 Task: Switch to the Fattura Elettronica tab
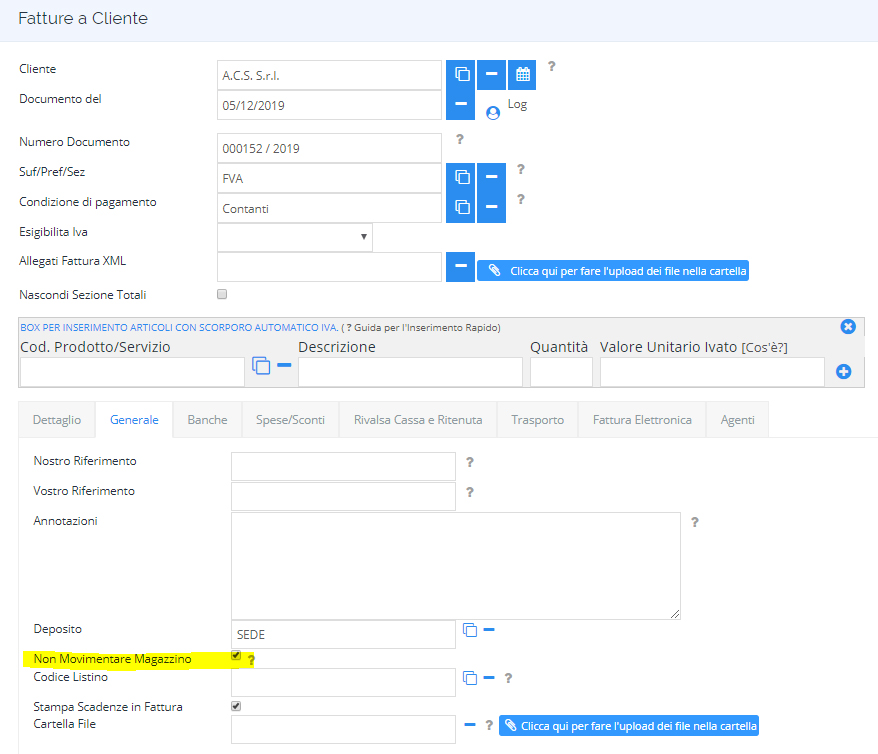(x=642, y=420)
